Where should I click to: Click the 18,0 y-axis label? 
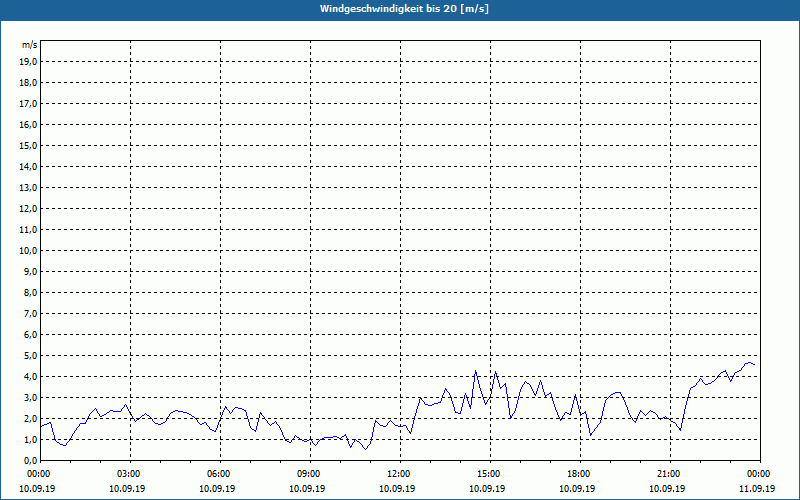28,83
